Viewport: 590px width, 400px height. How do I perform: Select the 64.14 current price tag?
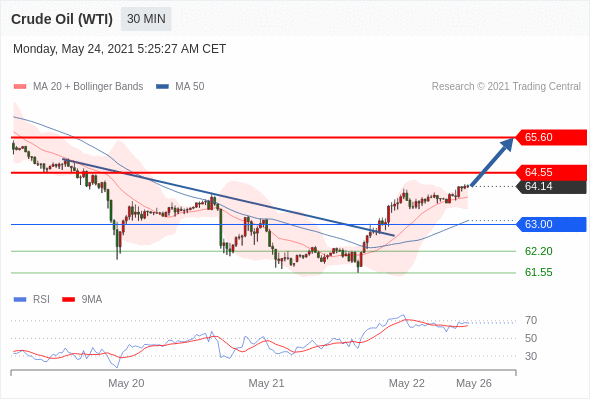coord(551,187)
